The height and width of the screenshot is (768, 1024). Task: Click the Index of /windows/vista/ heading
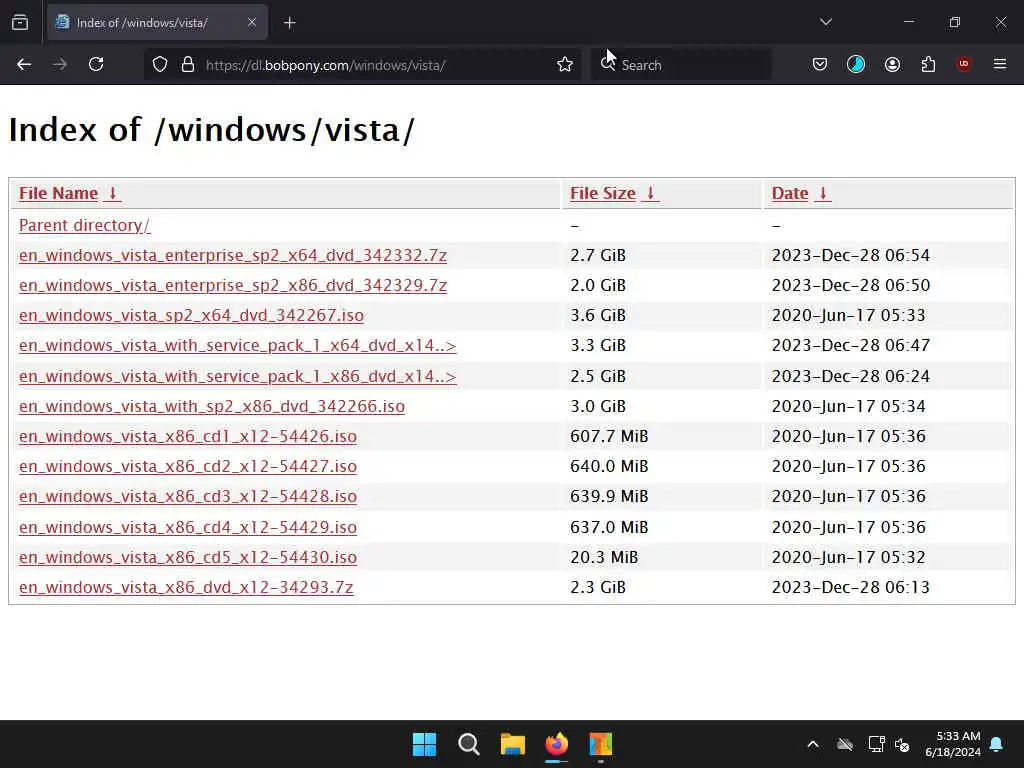[212, 130]
